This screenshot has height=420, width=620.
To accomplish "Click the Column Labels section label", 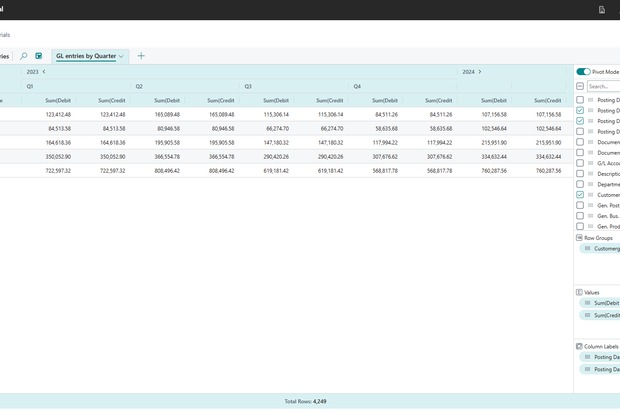I will coord(601,346).
